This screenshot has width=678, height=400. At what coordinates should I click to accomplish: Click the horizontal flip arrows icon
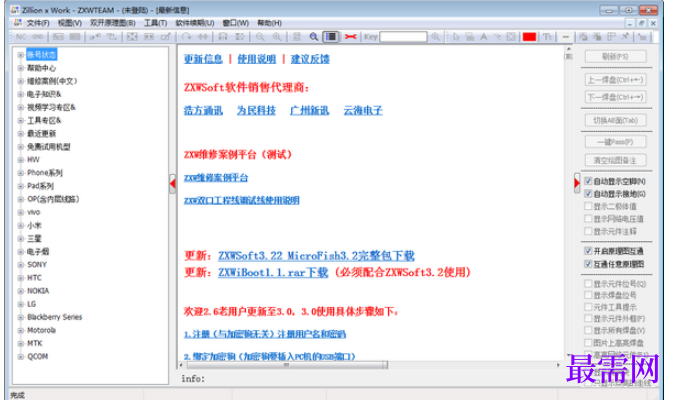203,37
